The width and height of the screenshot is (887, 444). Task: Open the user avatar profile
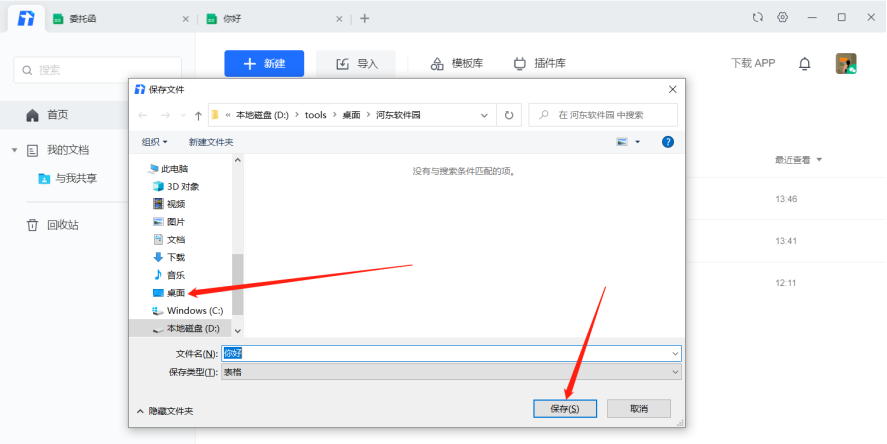click(x=846, y=64)
